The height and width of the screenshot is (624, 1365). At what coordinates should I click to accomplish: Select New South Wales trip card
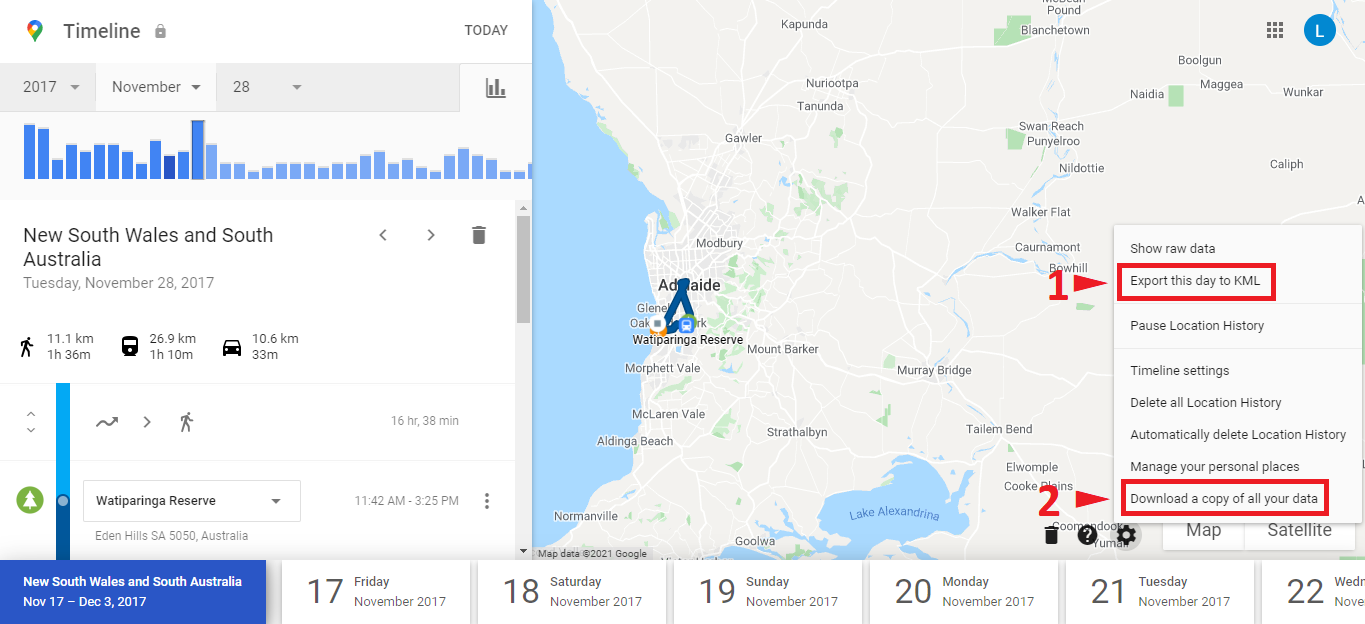click(133, 592)
